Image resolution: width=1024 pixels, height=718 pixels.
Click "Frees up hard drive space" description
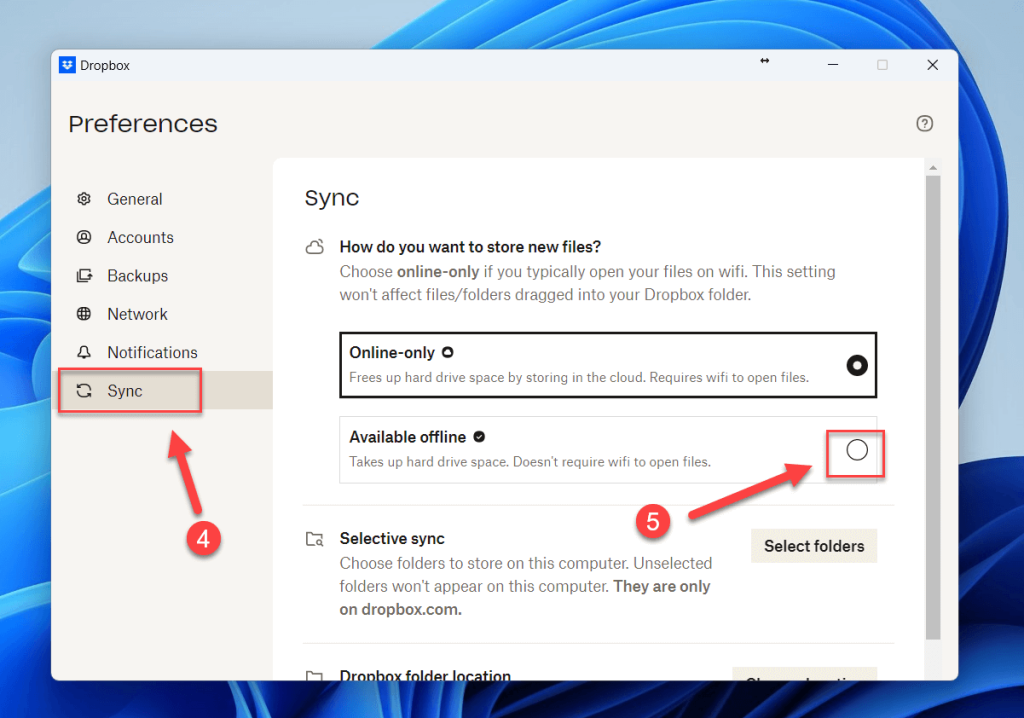[x=579, y=378]
